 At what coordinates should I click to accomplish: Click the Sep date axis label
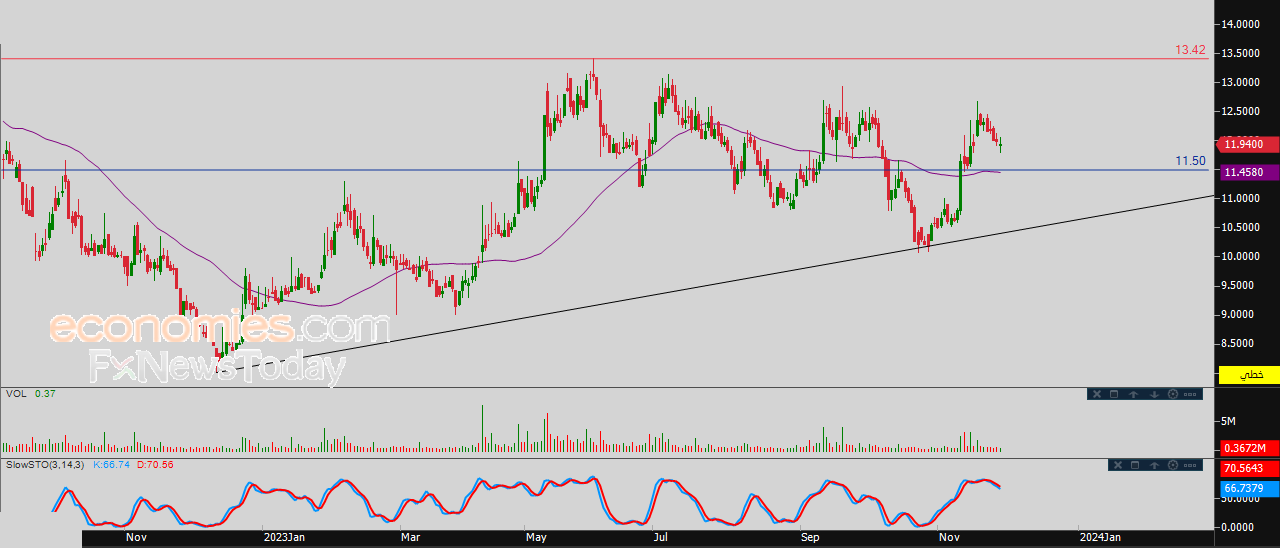click(x=811, y=538)
